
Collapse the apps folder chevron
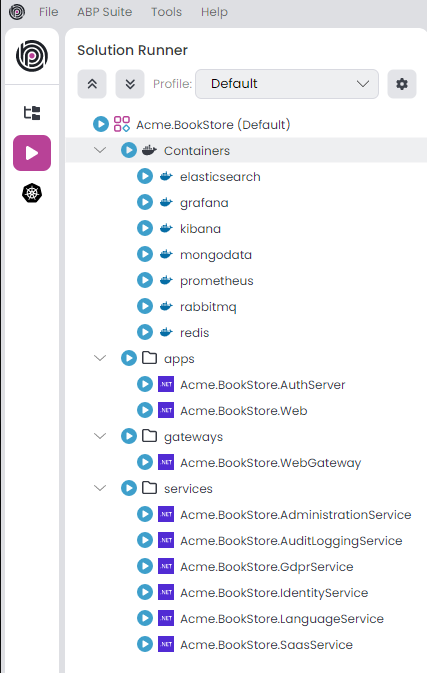click(100, 358)
